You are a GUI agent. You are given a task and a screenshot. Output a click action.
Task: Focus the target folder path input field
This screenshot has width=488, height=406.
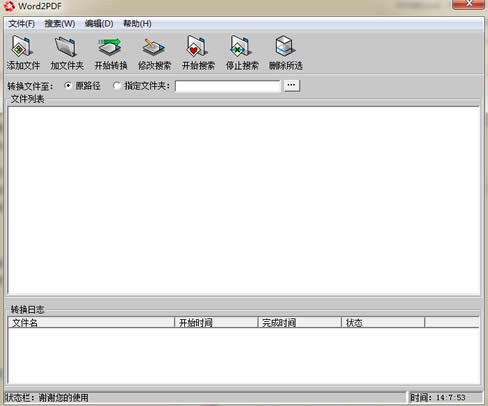coord(228,86)
